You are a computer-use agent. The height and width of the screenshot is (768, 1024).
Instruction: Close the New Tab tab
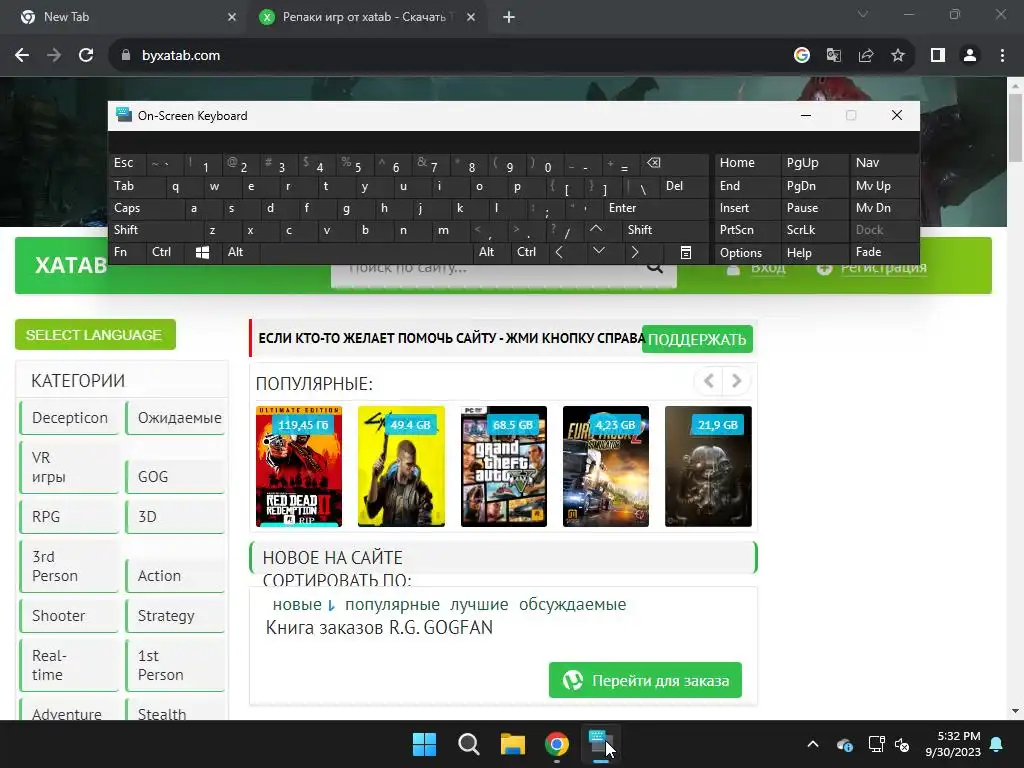tap(232, 18)
